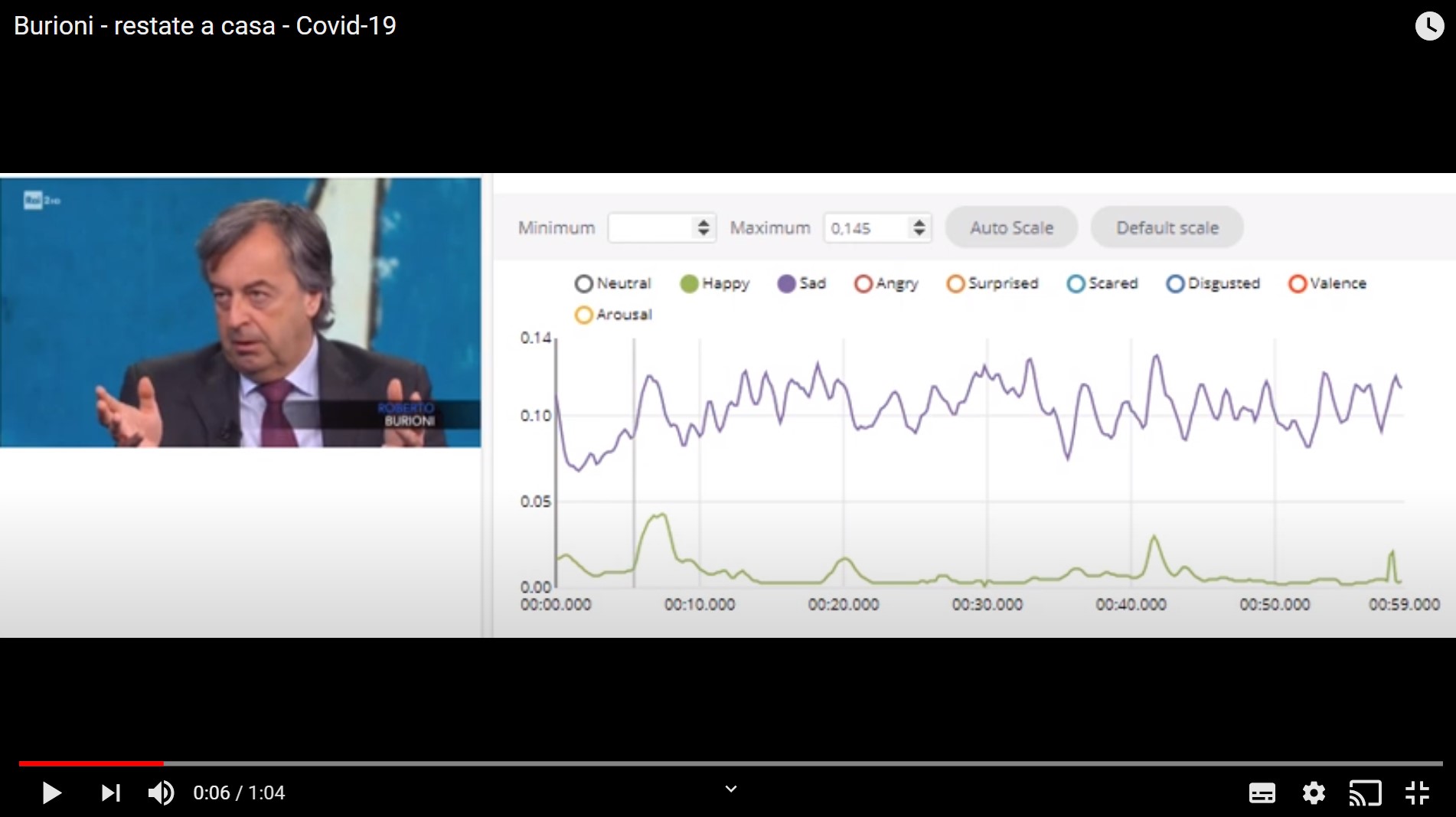Open Watch later clock icon

coord(1429,26)
